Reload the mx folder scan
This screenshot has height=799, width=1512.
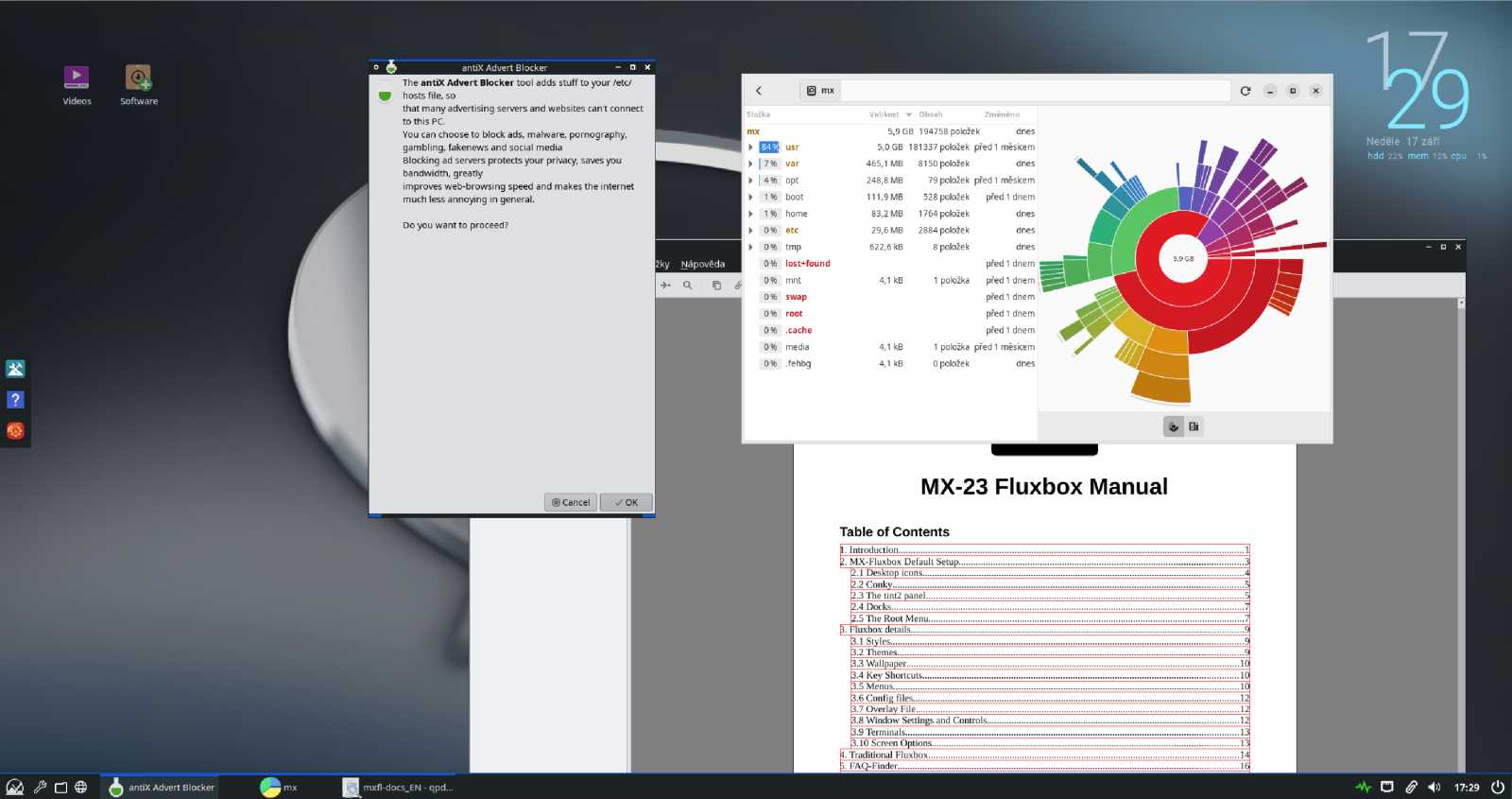coord(1246,91)
